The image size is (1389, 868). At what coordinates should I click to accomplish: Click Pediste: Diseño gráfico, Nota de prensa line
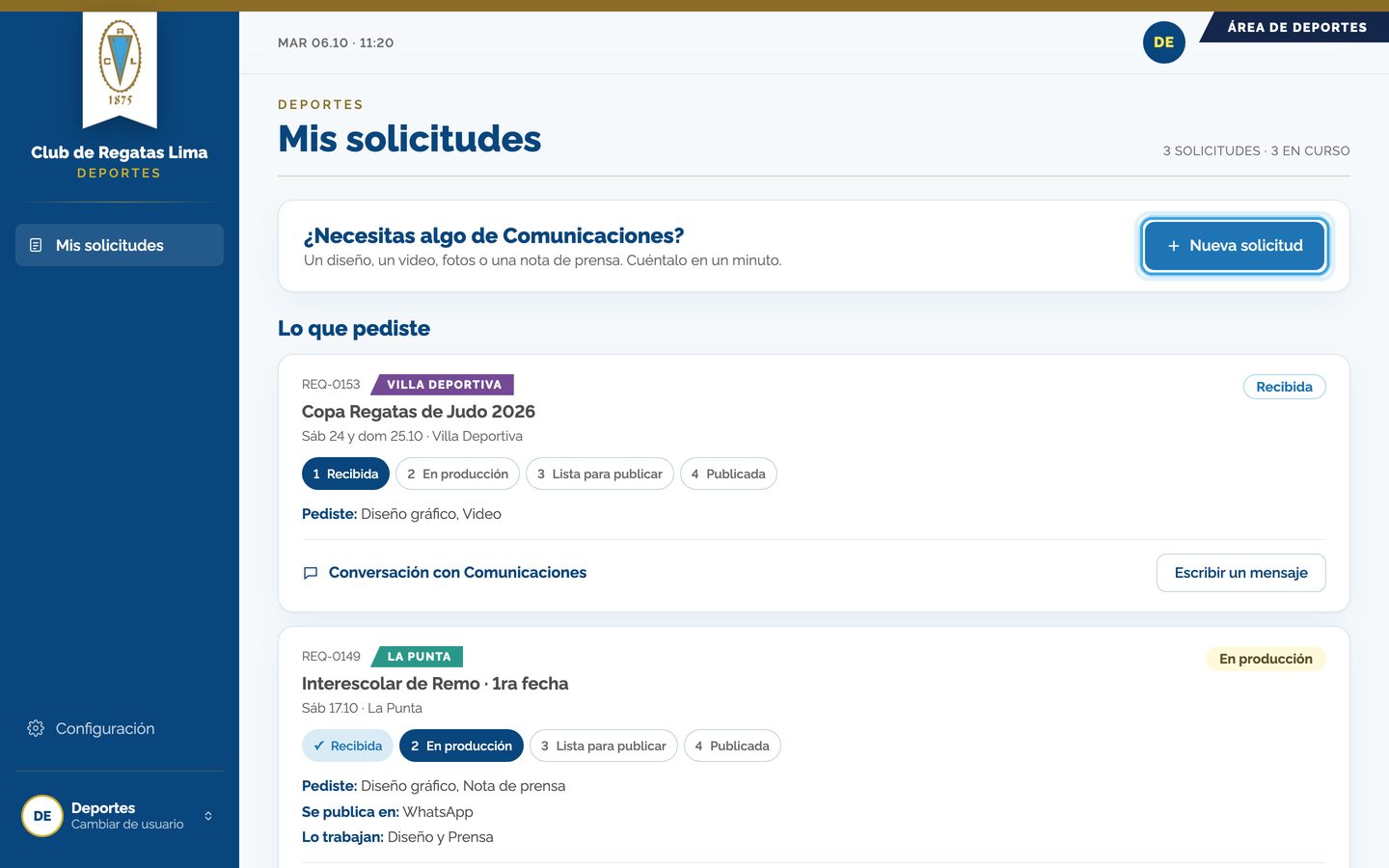click(x=433, y=786)
